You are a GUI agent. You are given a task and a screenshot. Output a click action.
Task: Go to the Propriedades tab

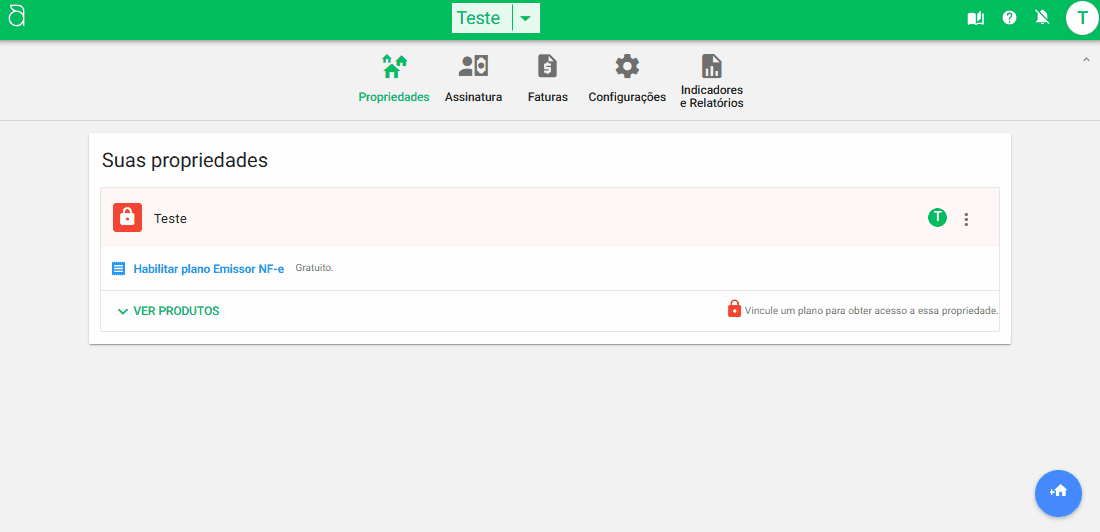click(394, 80)
